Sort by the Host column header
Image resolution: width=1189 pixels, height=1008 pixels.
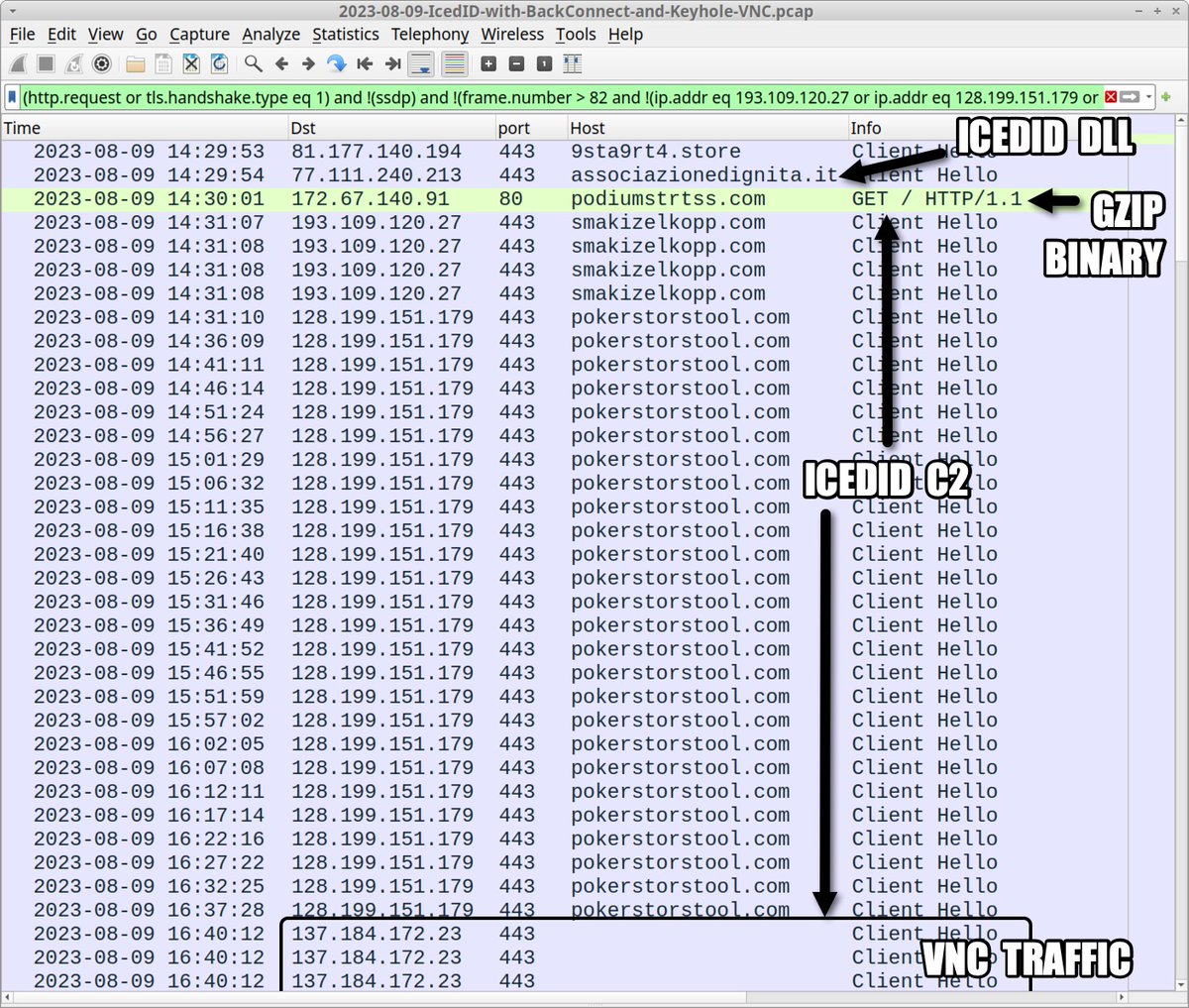click(x=707, y=128)
